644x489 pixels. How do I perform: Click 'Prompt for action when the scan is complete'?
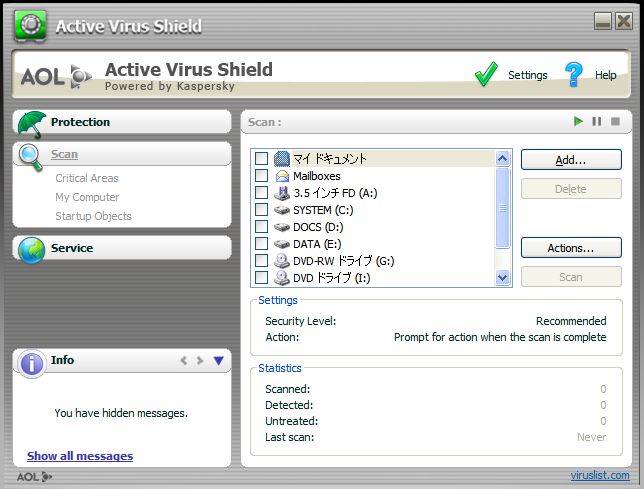click(x=500, y=337)
